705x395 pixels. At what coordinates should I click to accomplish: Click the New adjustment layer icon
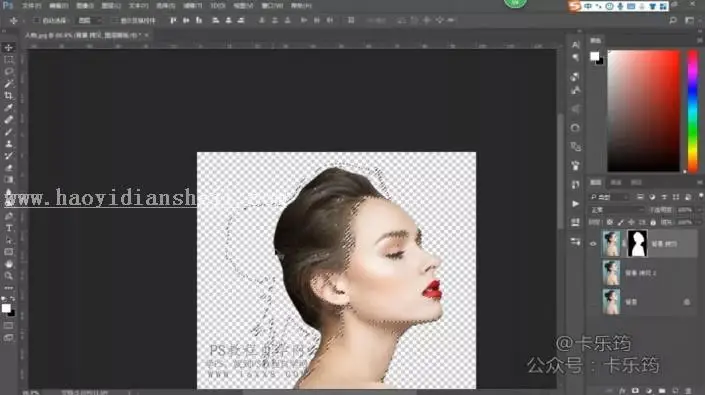click(x=649, y=391)
